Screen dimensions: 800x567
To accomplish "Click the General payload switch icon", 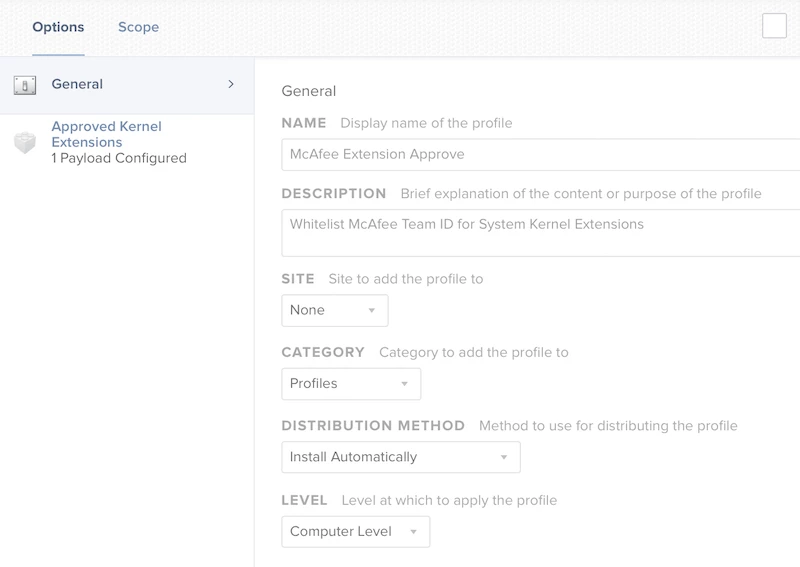I will (25, 85).
